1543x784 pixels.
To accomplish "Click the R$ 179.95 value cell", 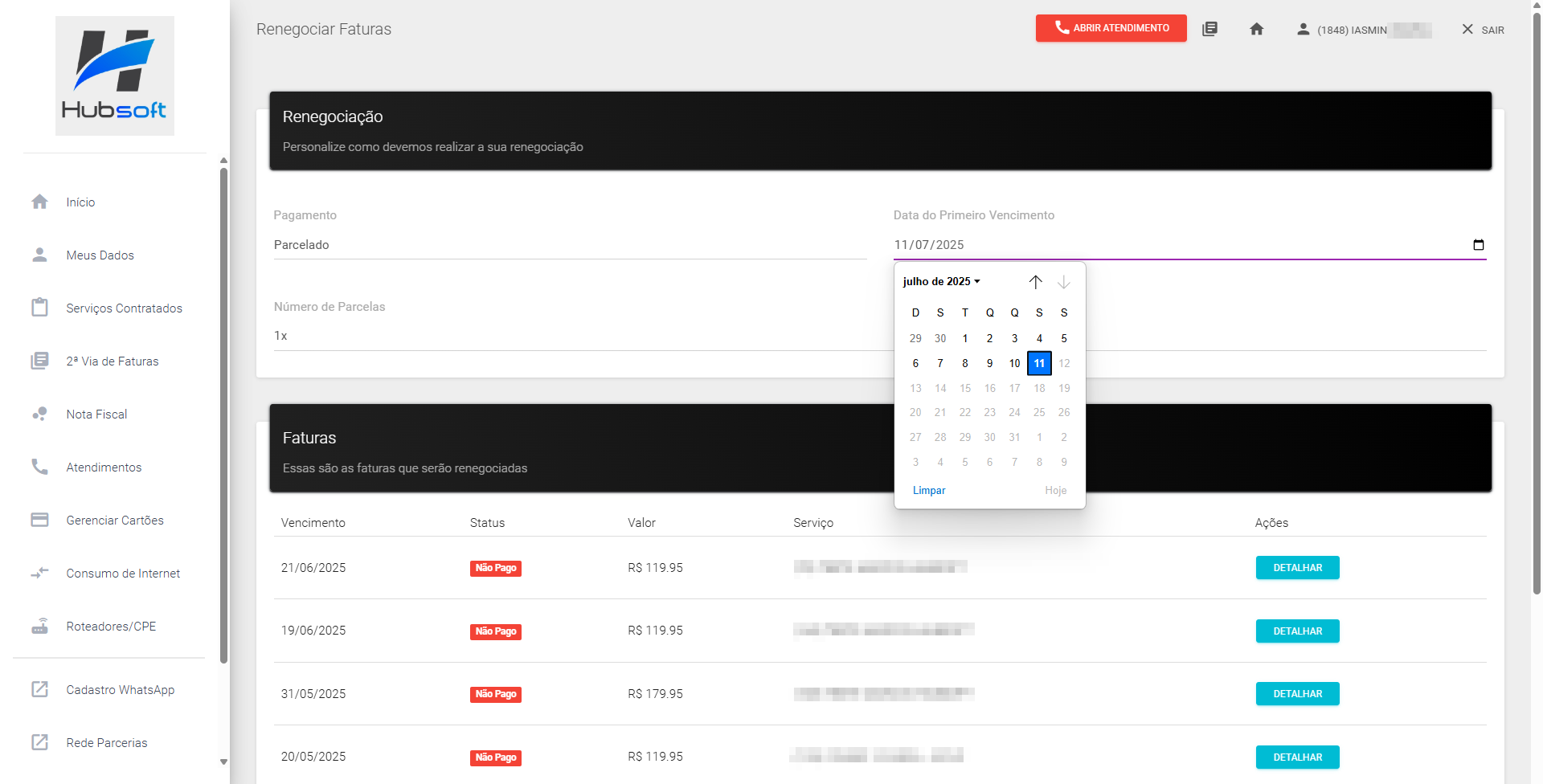I will pos(655,694).
